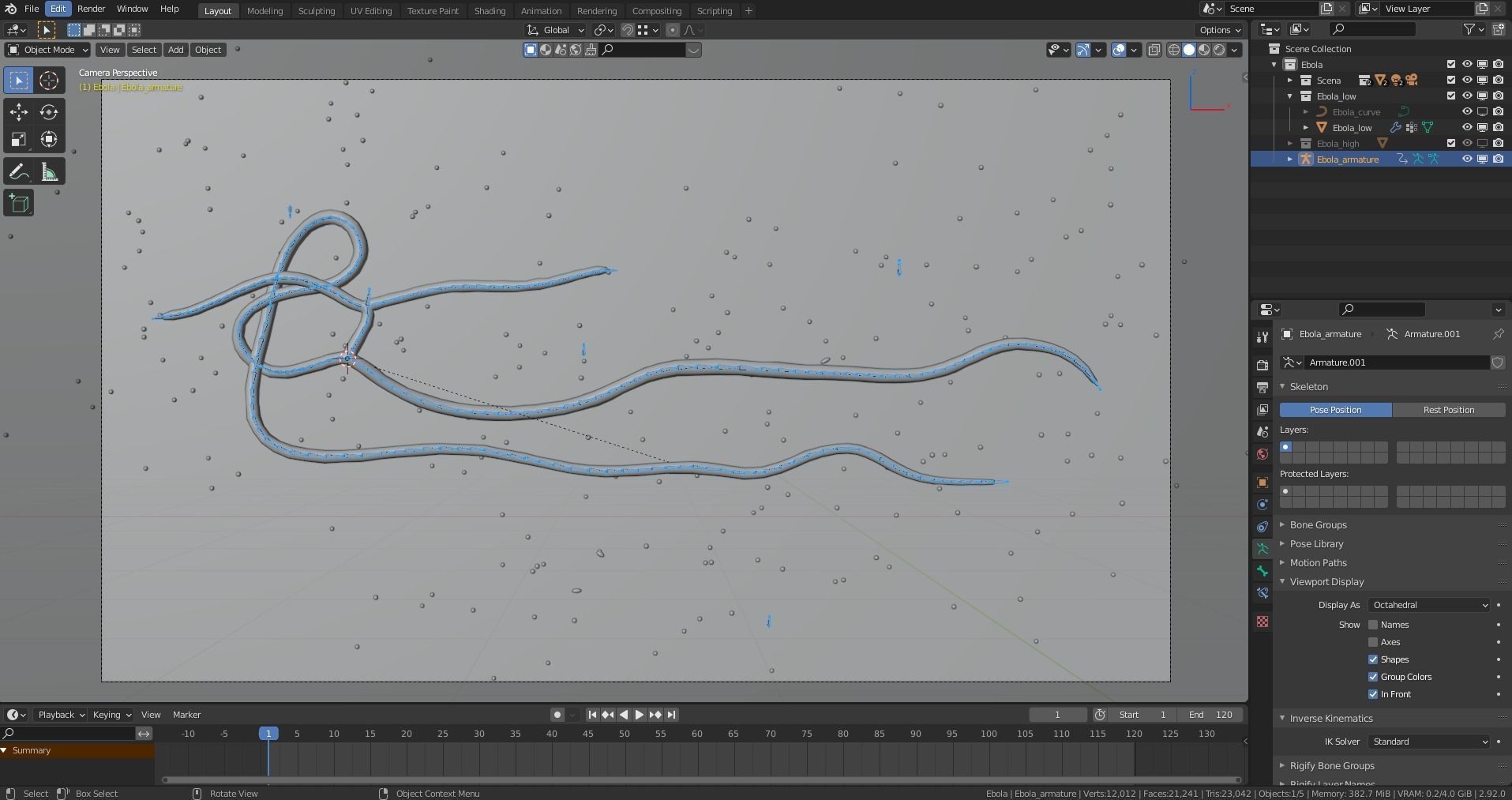Open the Options popover

(1220, 30)
